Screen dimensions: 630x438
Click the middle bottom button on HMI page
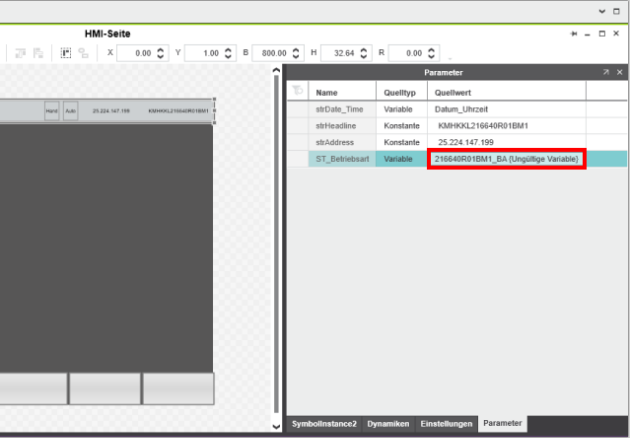click(x=105, y=389)
